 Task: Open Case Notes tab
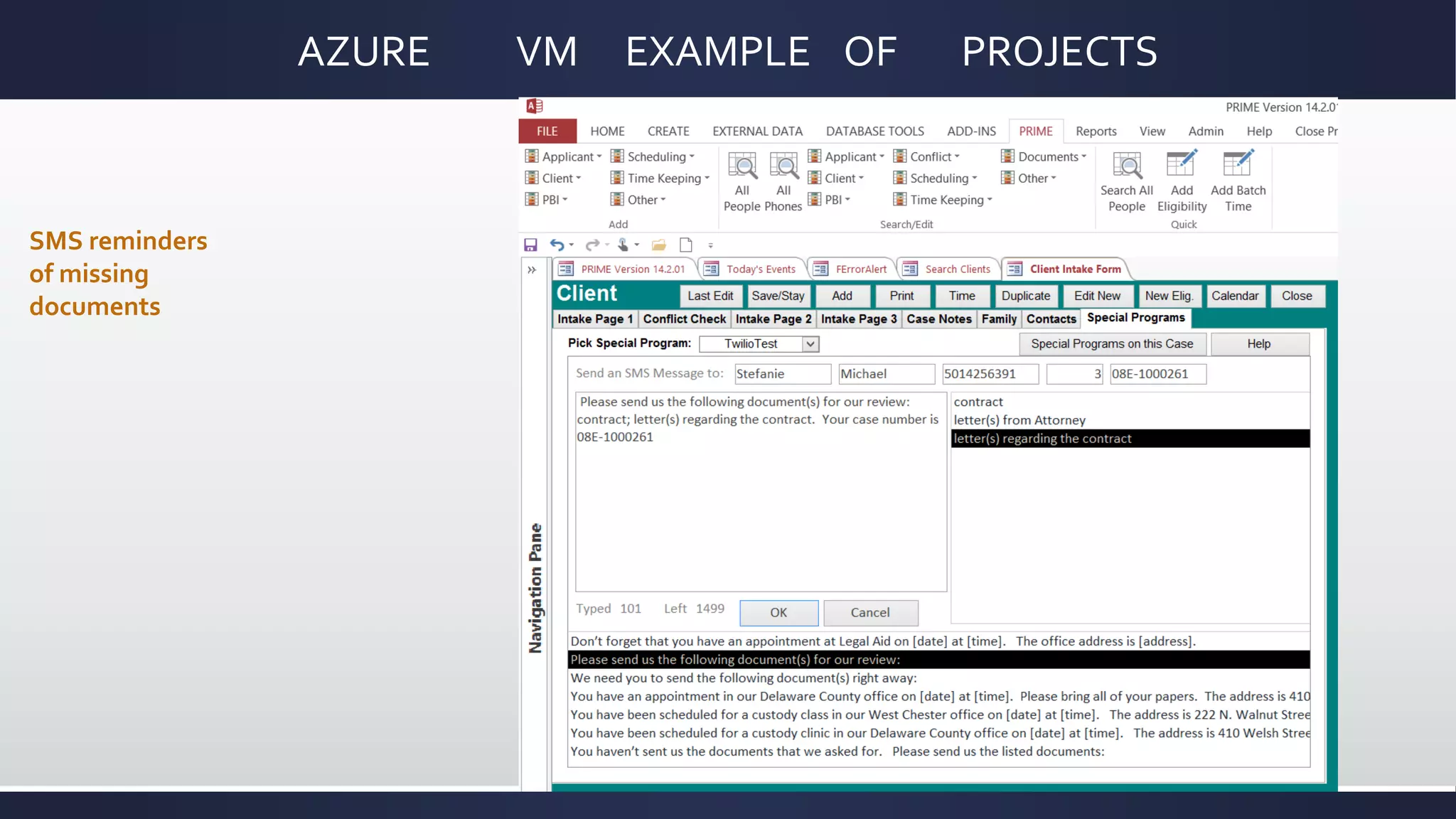(x=939, y=319)
